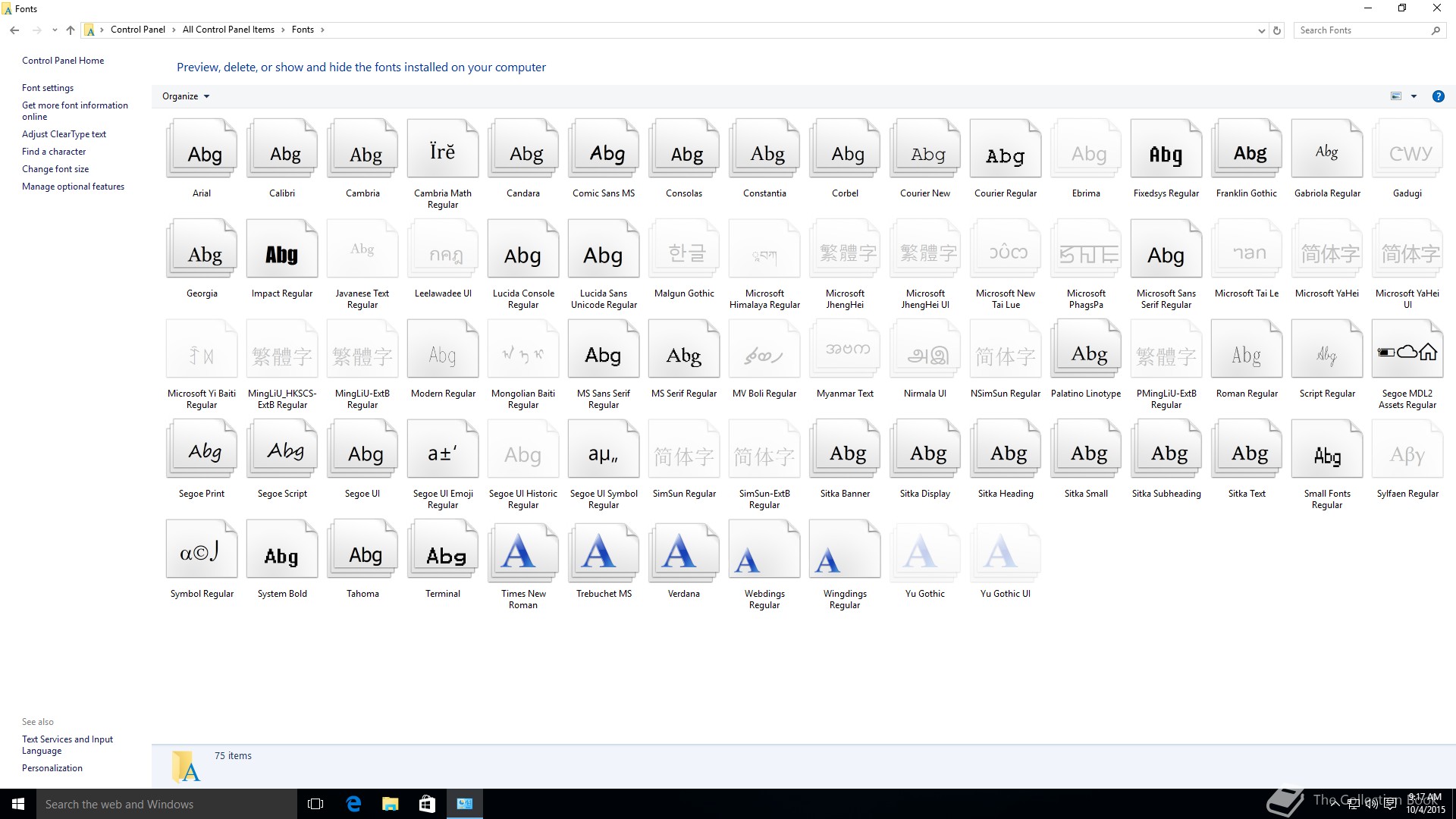Select the Fixedsys Regular font
The height and width of the screenshot is (819, 1456).
[x=1166, y=149]
